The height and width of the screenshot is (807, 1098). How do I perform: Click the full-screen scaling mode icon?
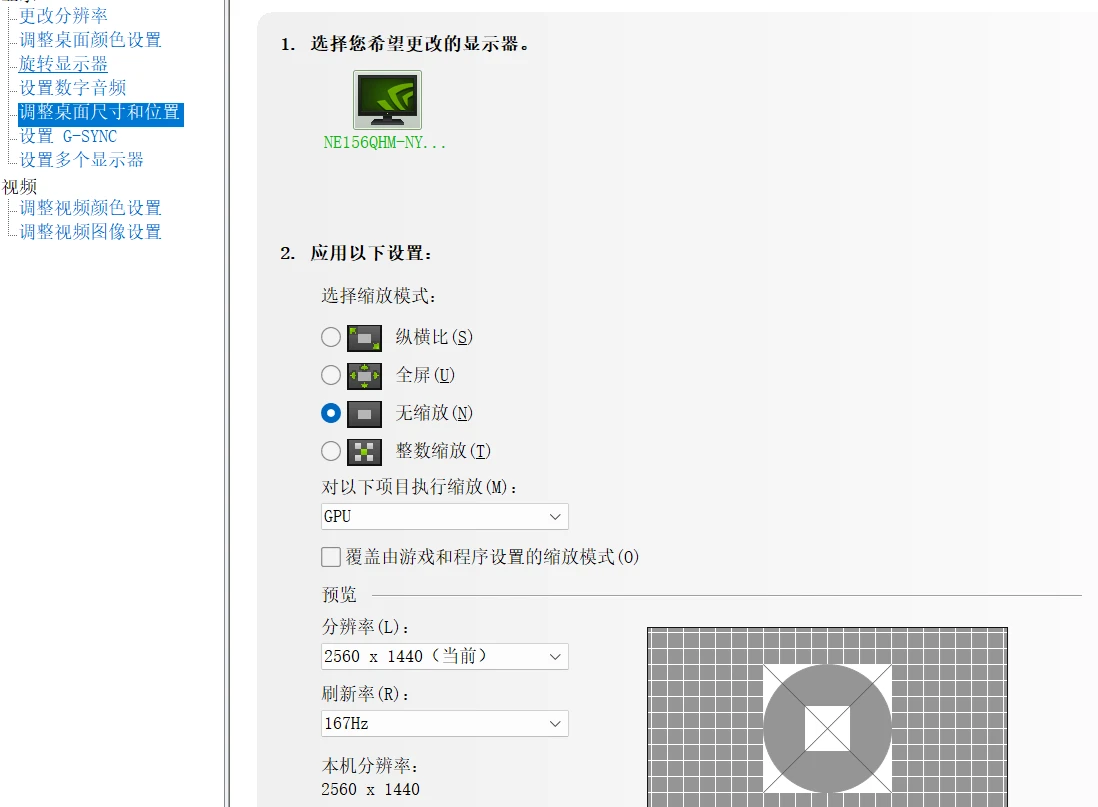[x=363, y=375]
